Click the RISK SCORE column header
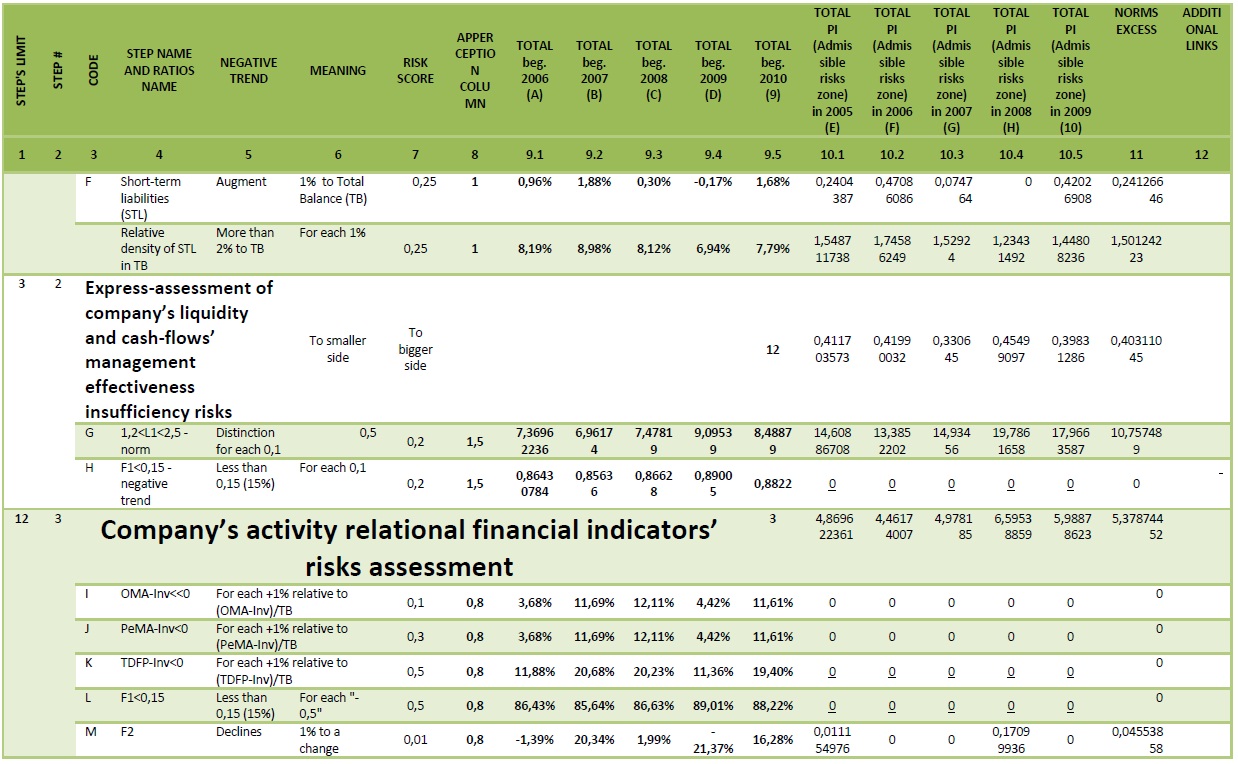 tap(415, 71)
